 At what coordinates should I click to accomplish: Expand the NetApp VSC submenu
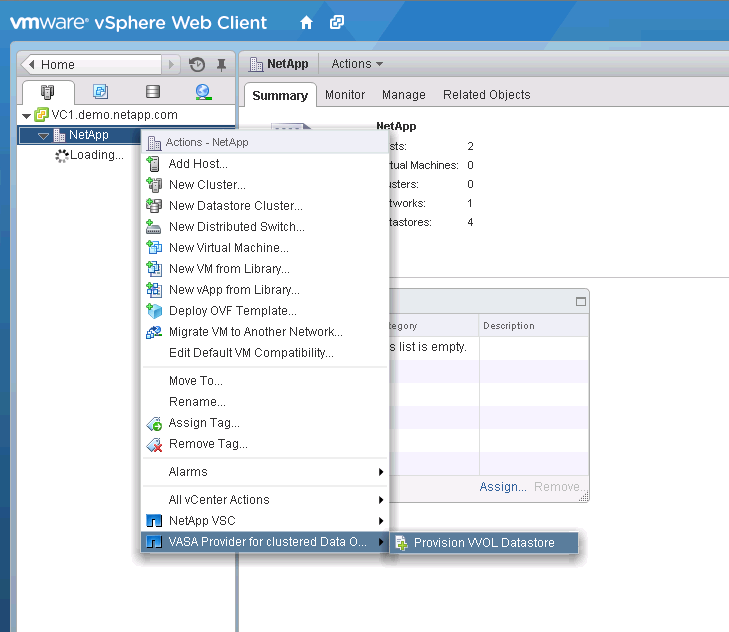click(x=265, y=520)
